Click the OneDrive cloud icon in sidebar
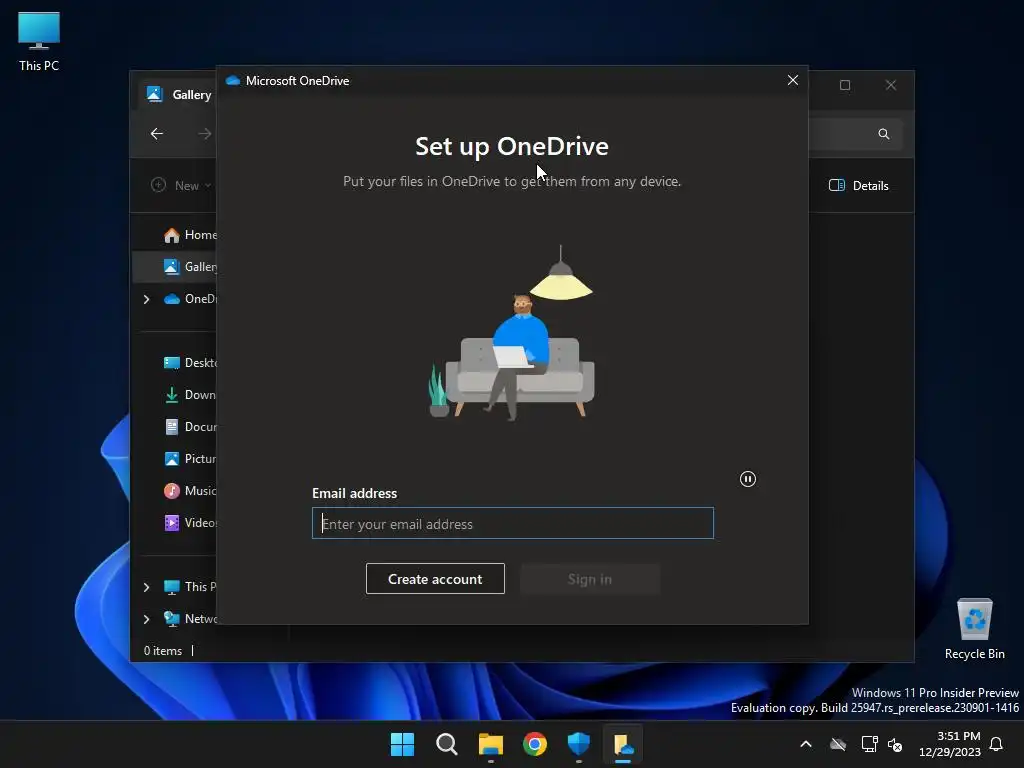Viewport: 1024px width, 768px height. [172, 299]
